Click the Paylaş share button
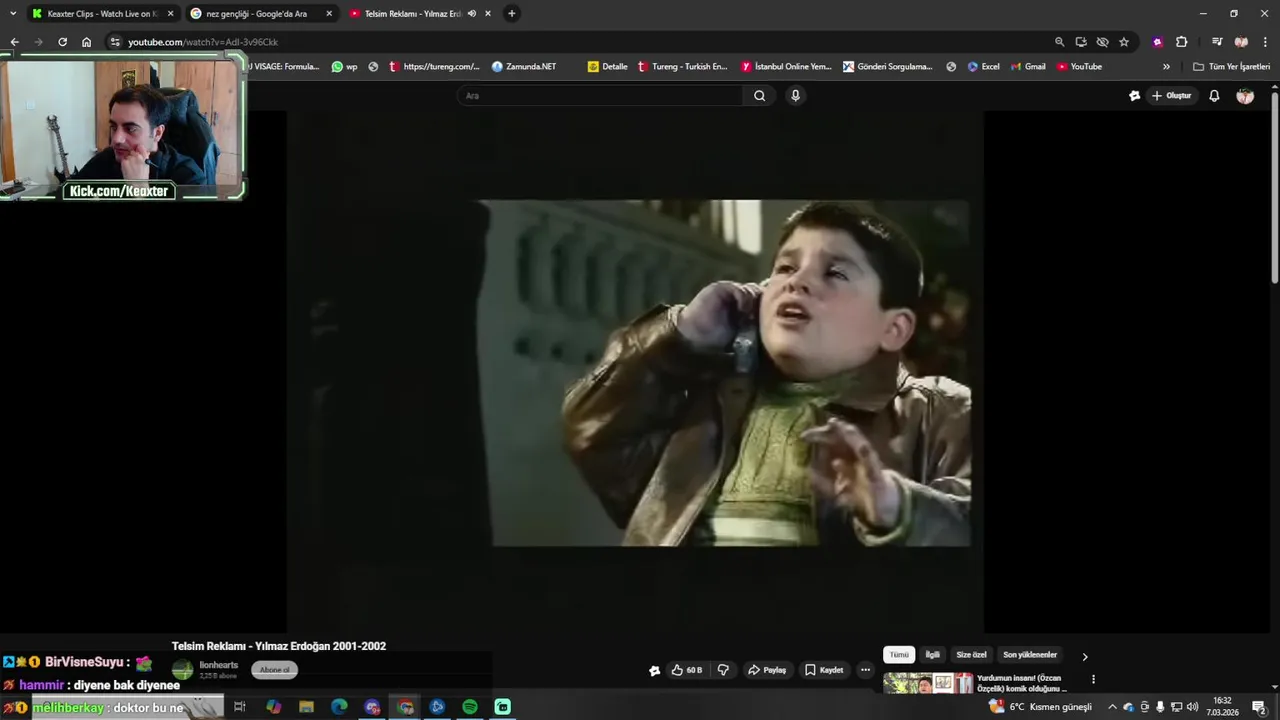 coord(767,670)
